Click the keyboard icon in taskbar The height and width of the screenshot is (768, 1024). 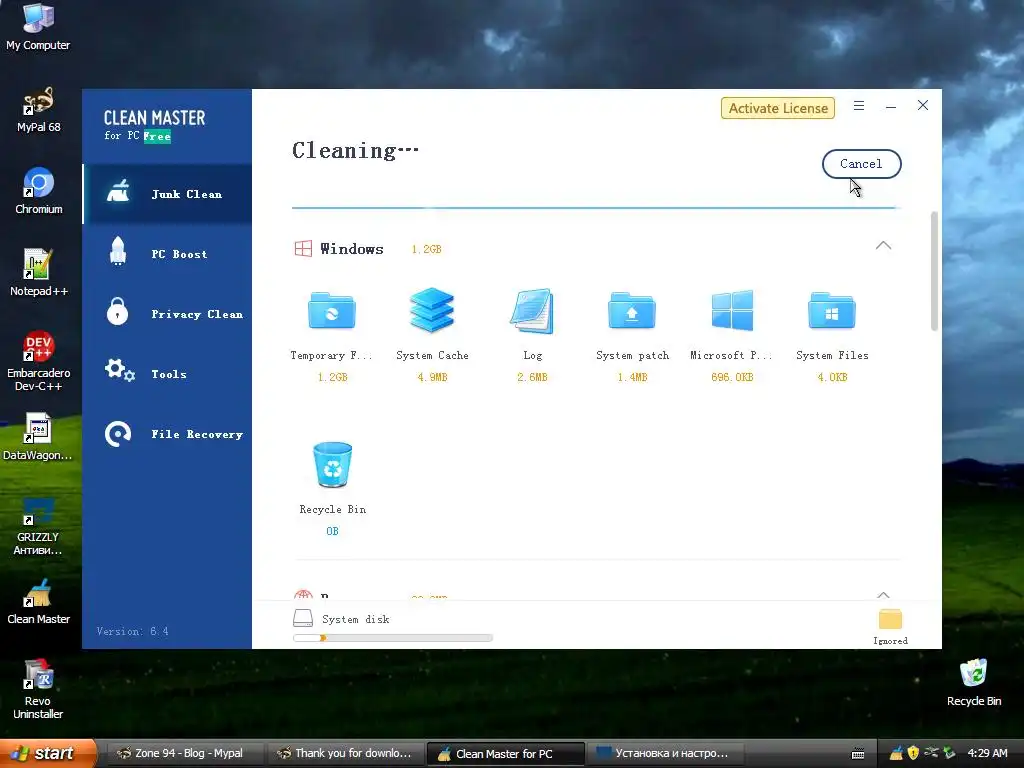pos(858,754)
